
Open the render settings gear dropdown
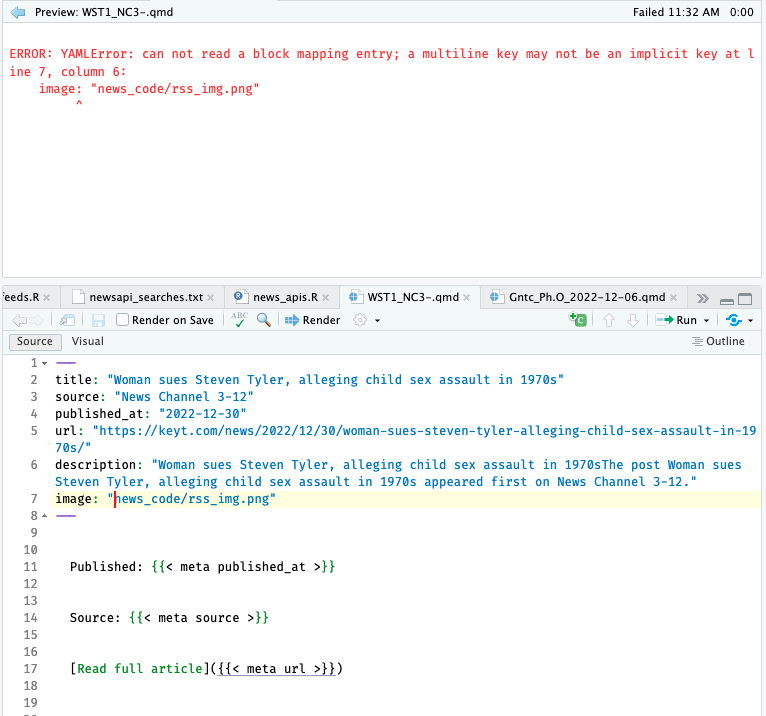(x=366, y=320)
